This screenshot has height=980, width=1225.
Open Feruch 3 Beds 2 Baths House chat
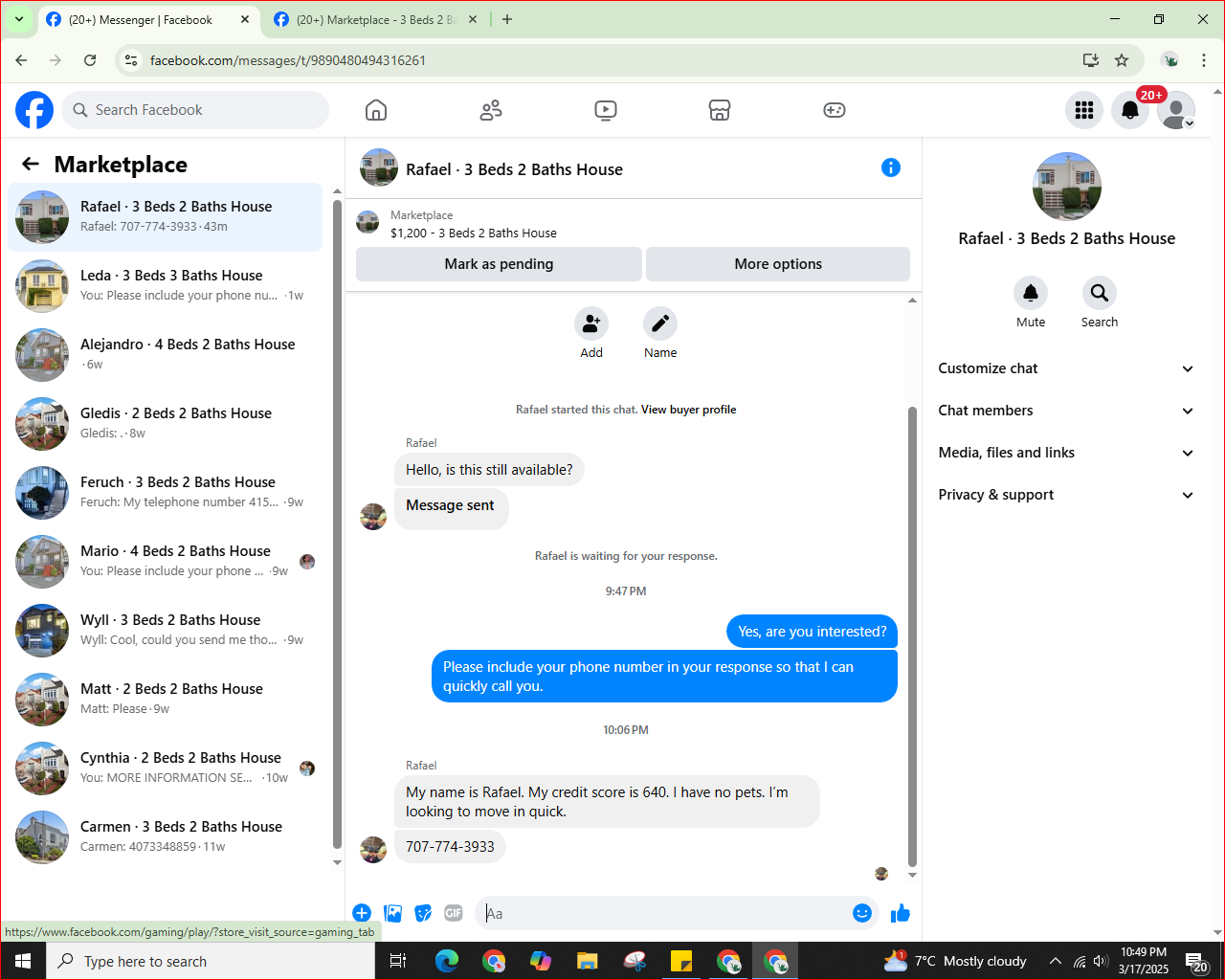point(166,493)
